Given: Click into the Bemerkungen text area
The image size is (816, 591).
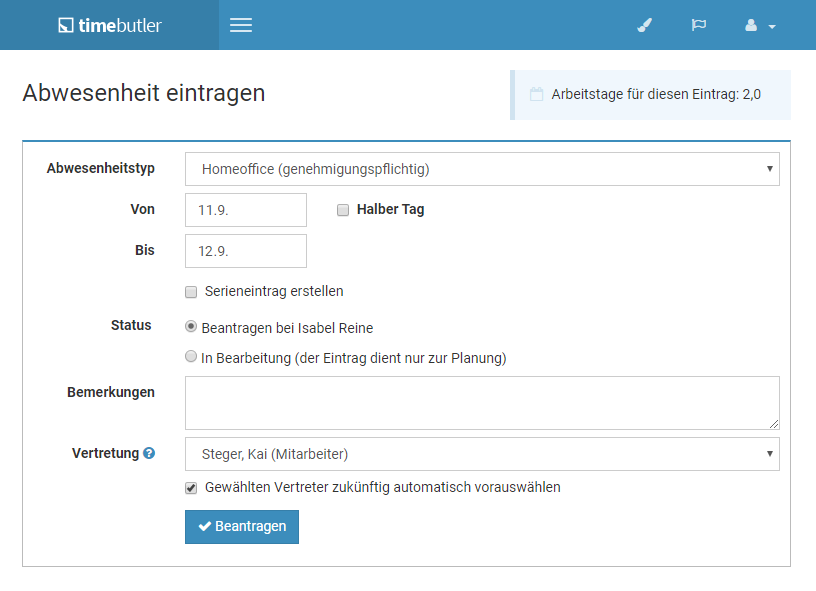Looking at the screenshot, I should 482,403.
